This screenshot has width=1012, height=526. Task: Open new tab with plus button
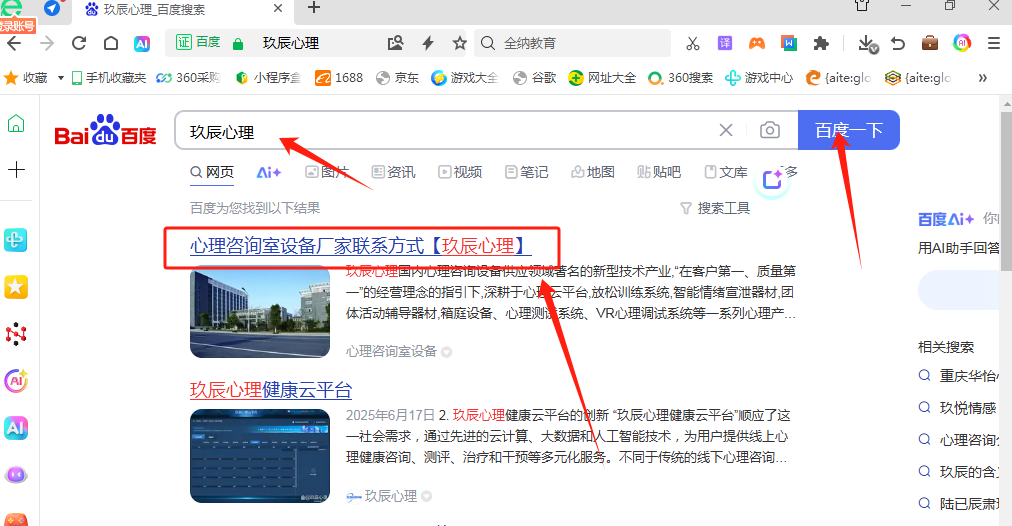tap(314, 8)
